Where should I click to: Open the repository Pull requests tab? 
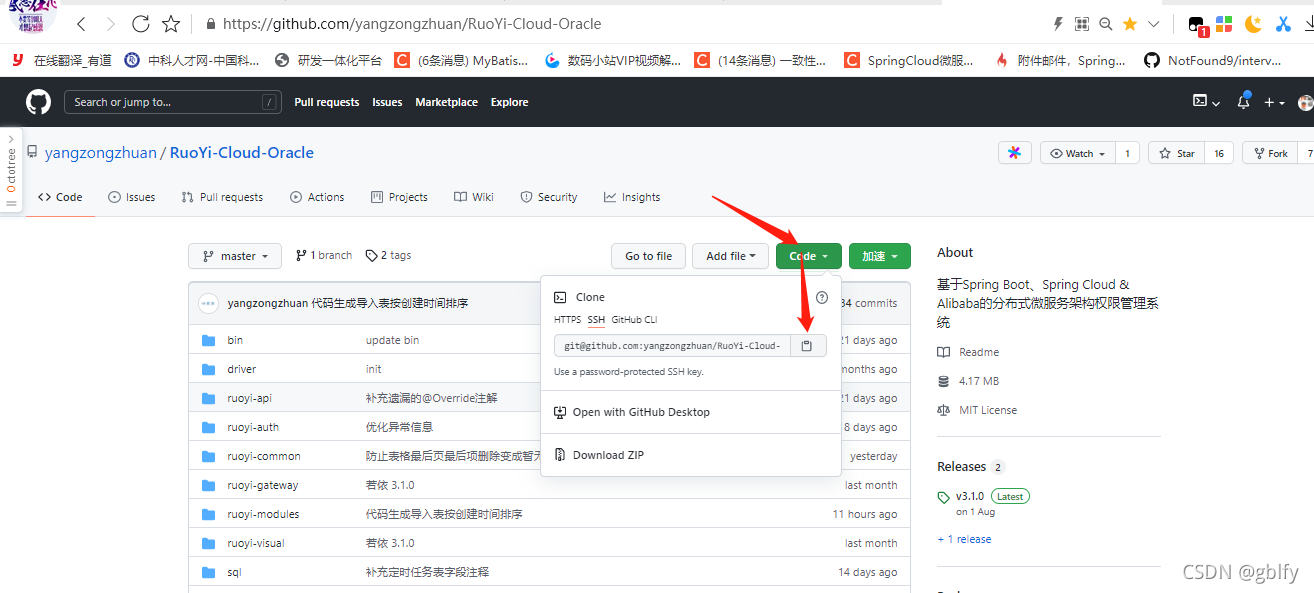(222, 197)
